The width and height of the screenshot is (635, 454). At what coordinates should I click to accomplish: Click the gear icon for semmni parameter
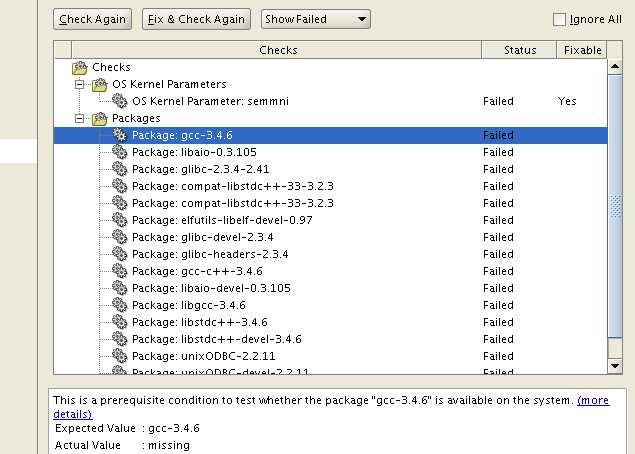120,102
